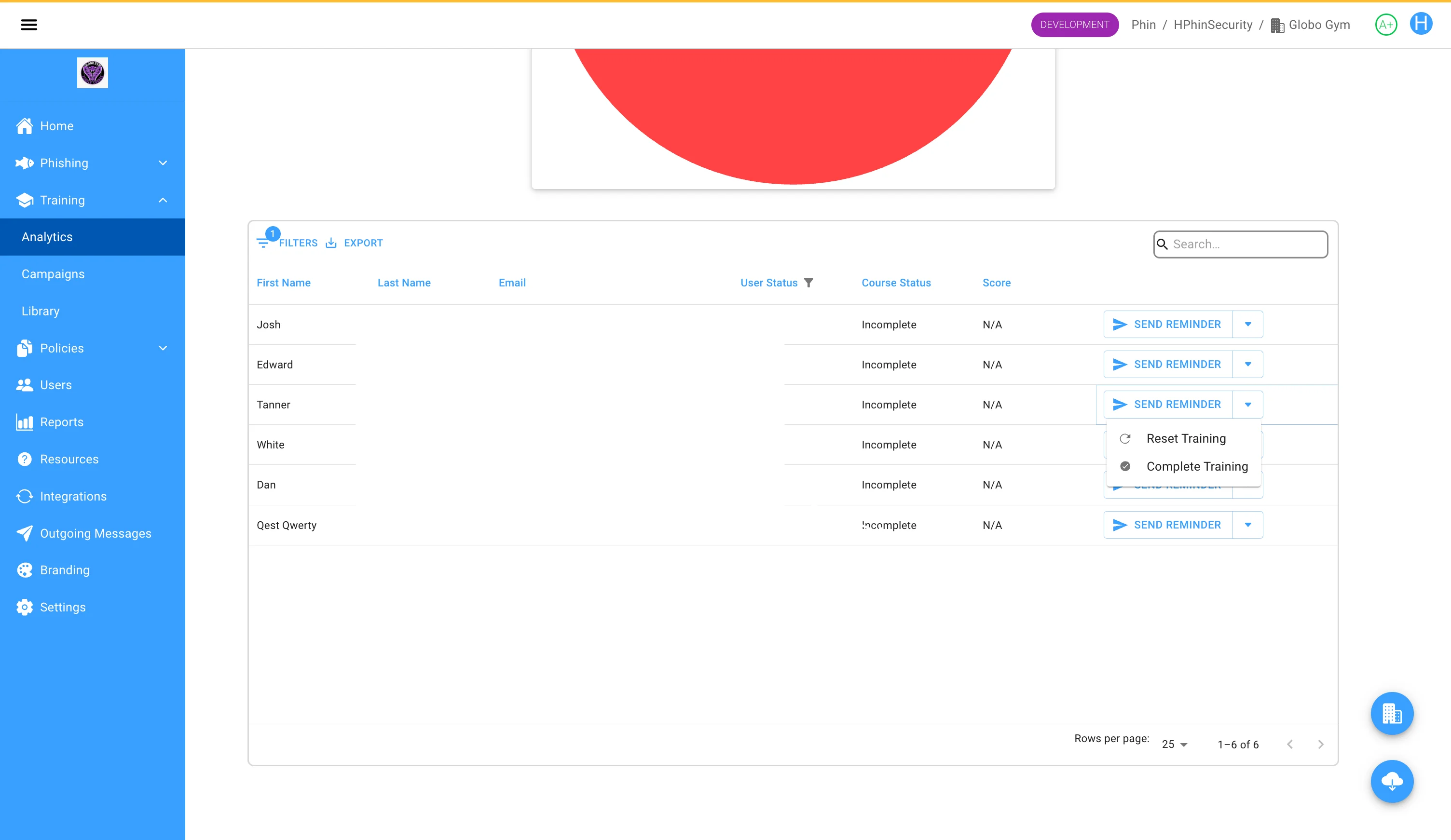Screen dimensions: 1451x840
Task: Click the red pie chart segment
Action: pyautogui.click(x=793, y=115)
